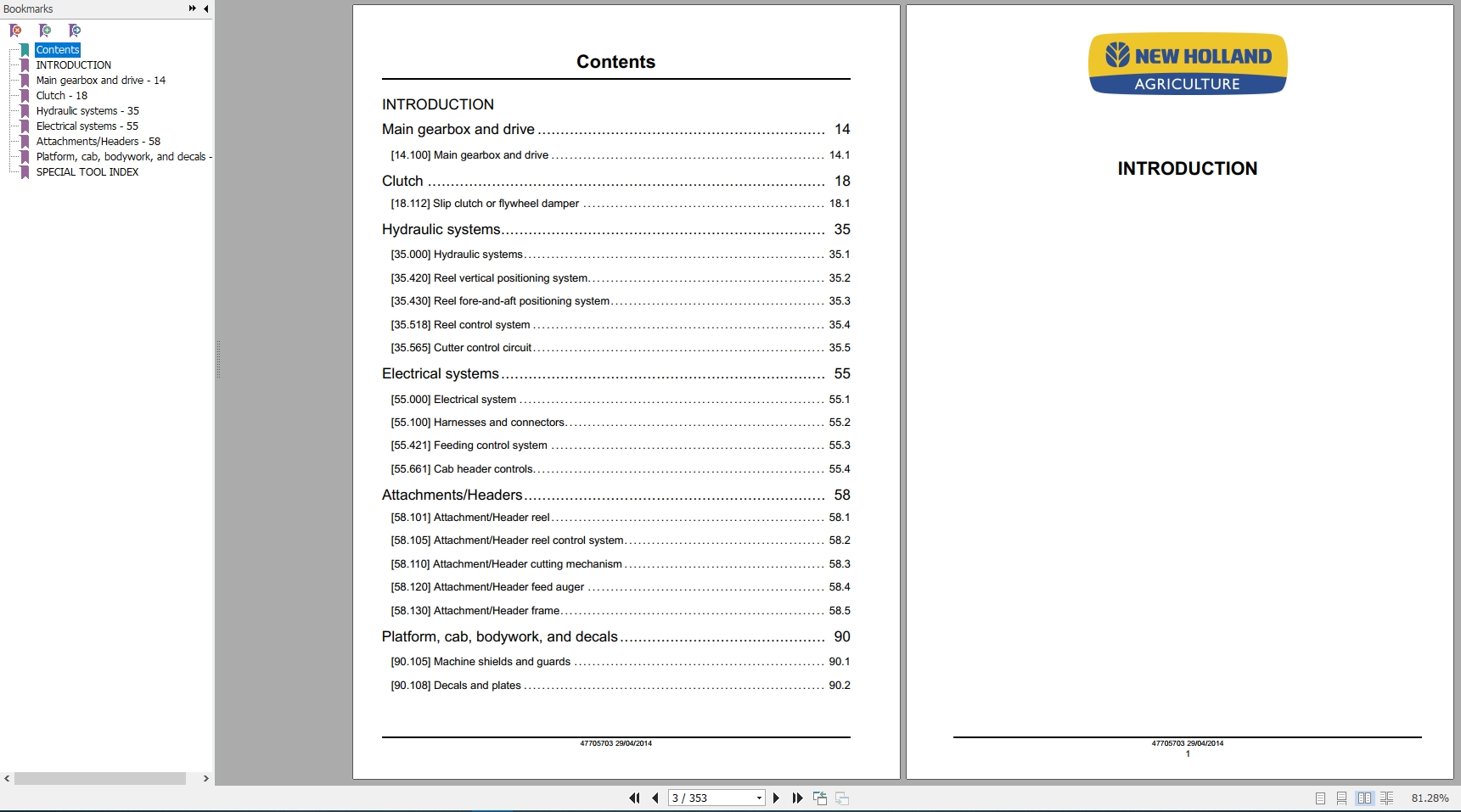Select the Contents bookmark
The width and height of the screenshot is (1461, 812).
pos(57,50)
